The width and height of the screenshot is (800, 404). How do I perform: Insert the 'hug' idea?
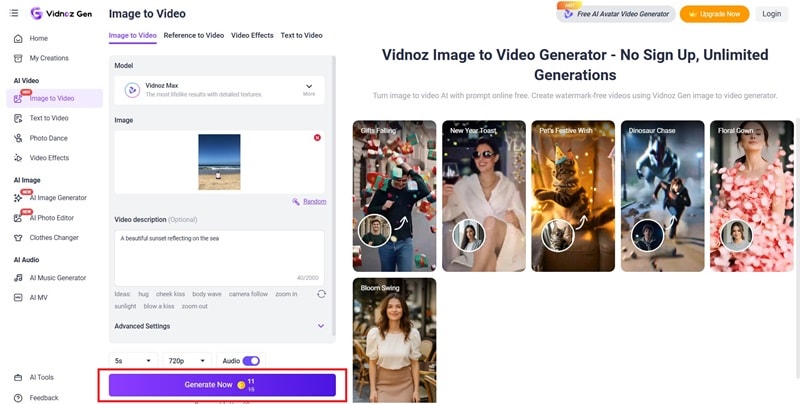click(143, 294)
